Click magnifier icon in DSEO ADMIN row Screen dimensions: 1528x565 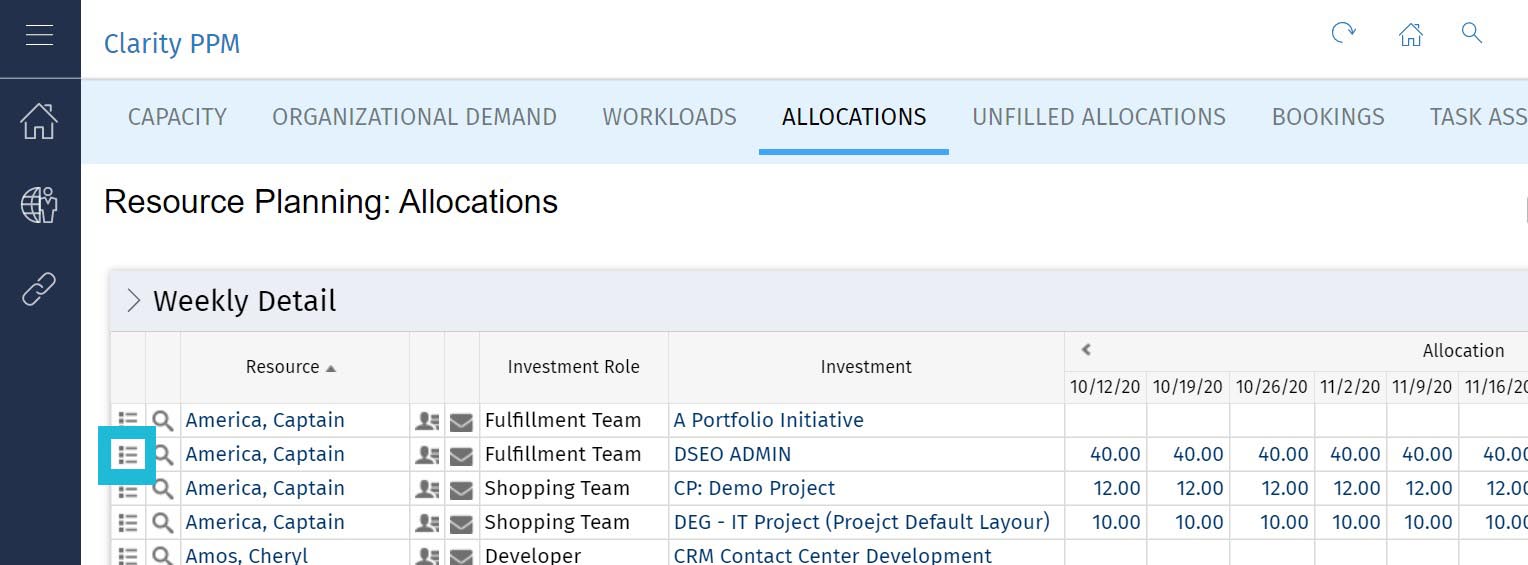coord(163,455)
